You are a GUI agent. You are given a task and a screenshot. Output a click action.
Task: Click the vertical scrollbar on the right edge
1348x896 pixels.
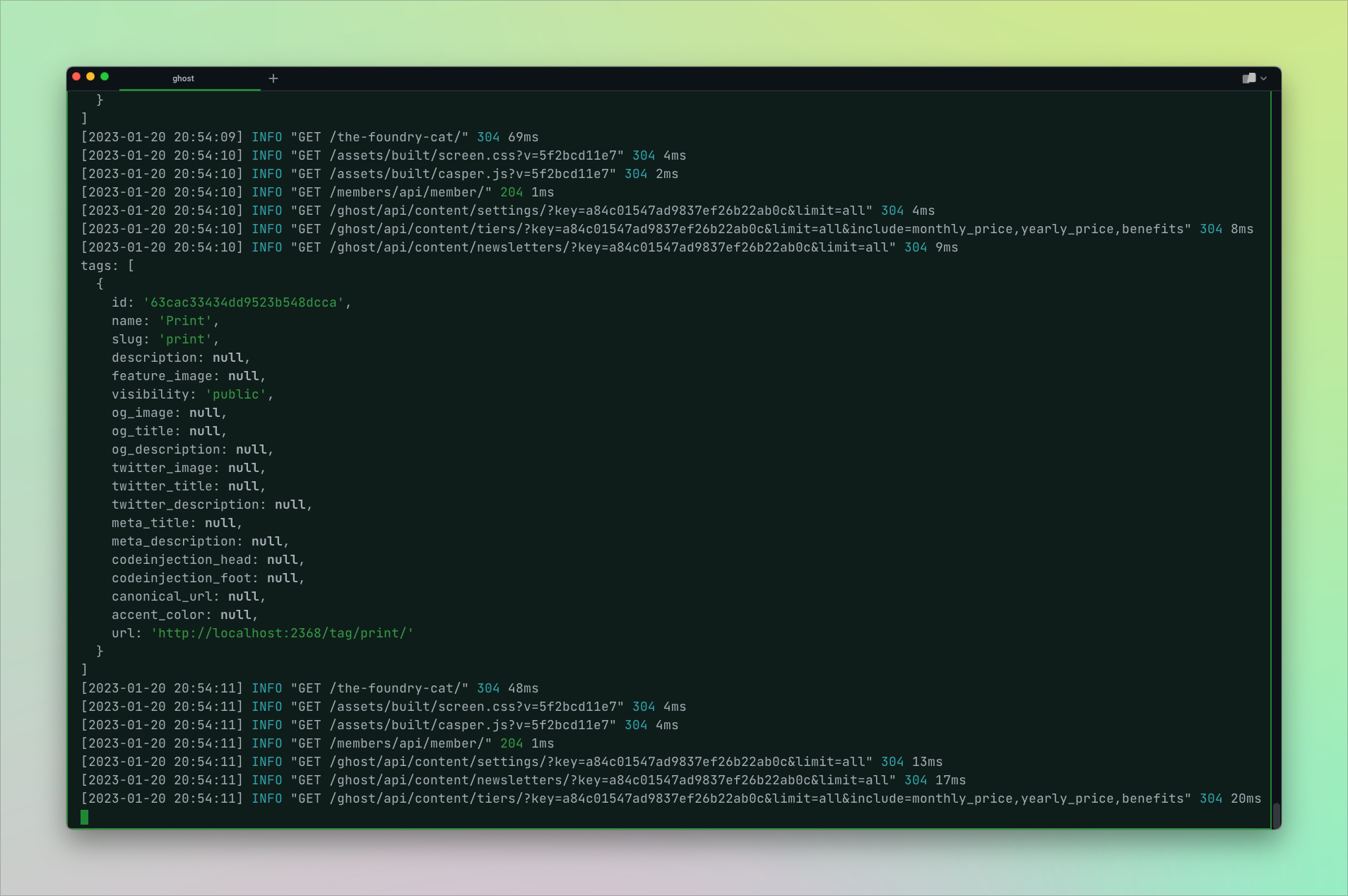tap(1275, 813)
